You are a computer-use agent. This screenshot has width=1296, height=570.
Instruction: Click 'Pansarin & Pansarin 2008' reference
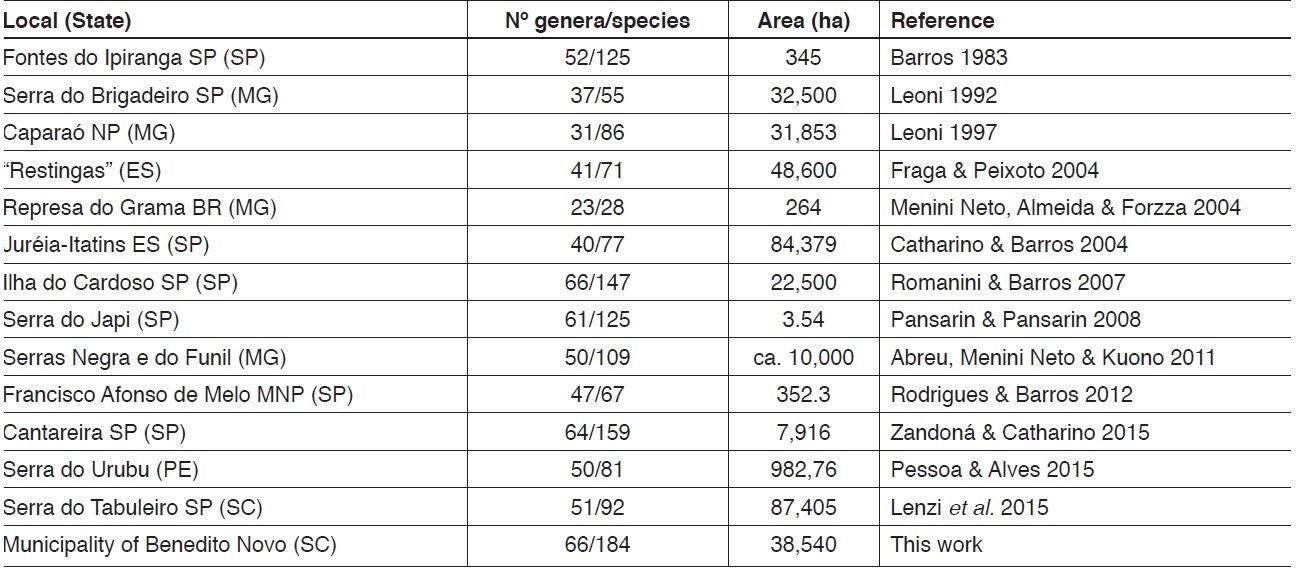(1015, 320)
